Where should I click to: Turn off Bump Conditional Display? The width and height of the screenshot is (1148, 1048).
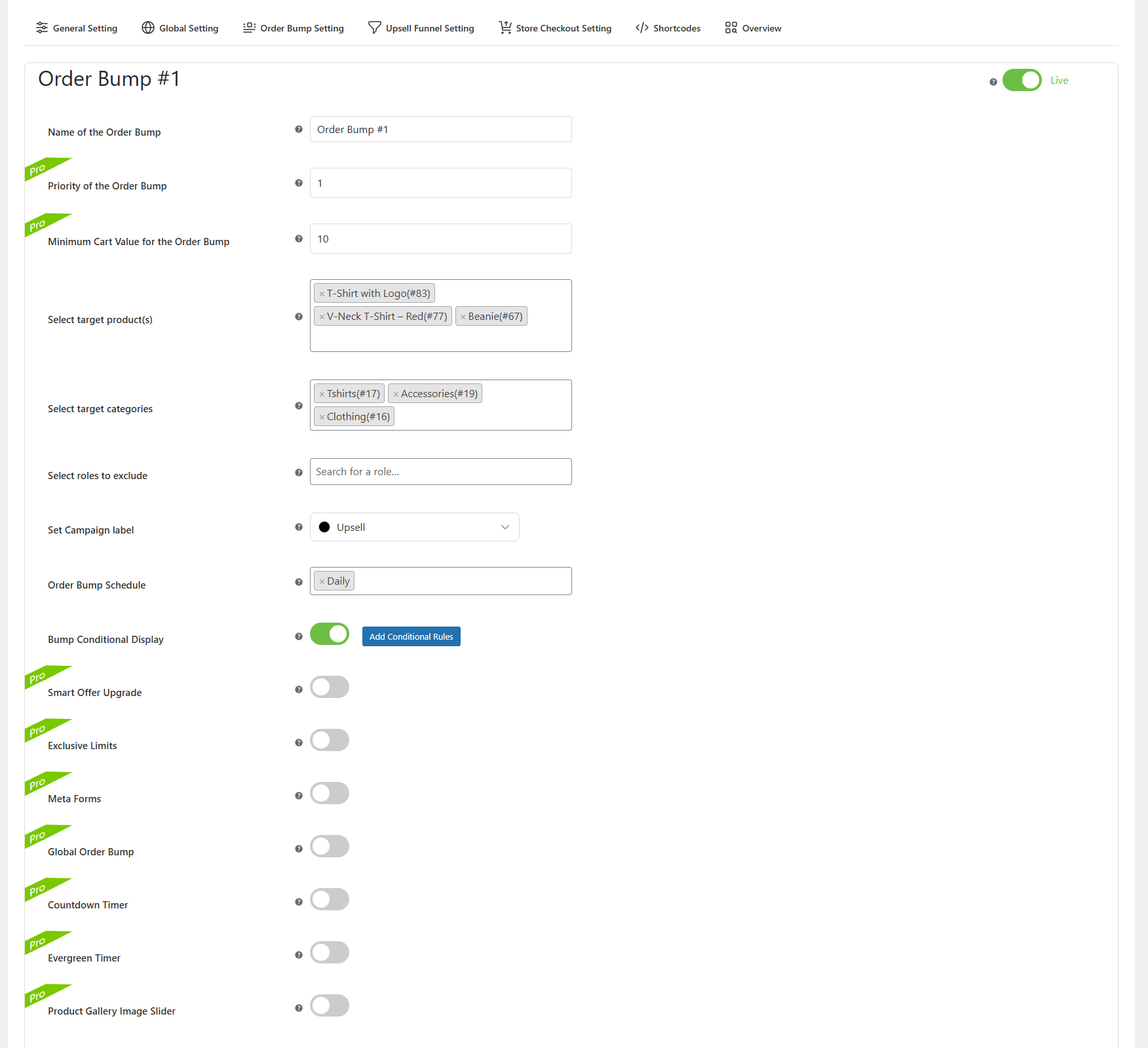tap(330, 634)
